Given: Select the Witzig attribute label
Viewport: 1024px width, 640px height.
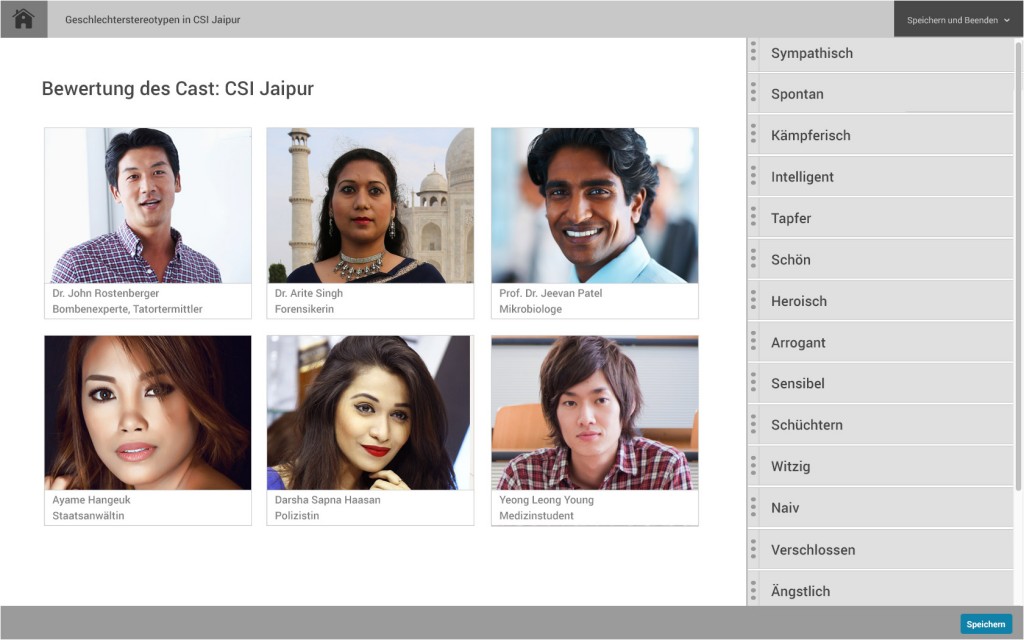Looking at the screenshot, I should pyautogui.click(x=790, y=466).
